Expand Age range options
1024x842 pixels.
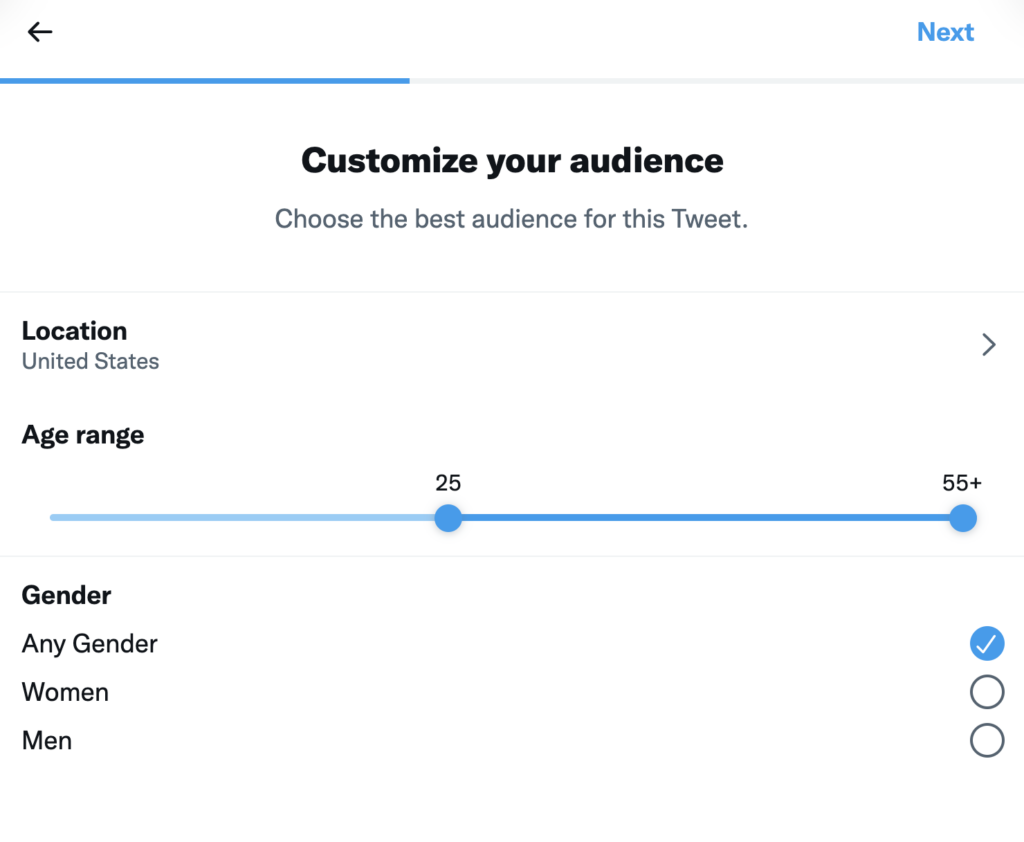click(82, 434)
